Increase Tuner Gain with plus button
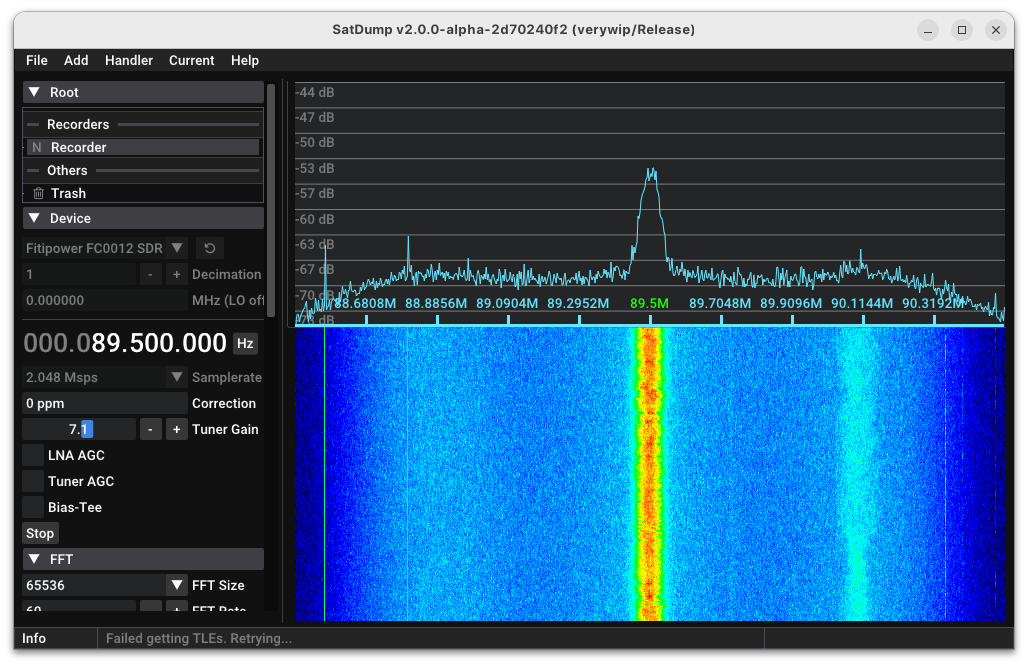 pos(176,429)
